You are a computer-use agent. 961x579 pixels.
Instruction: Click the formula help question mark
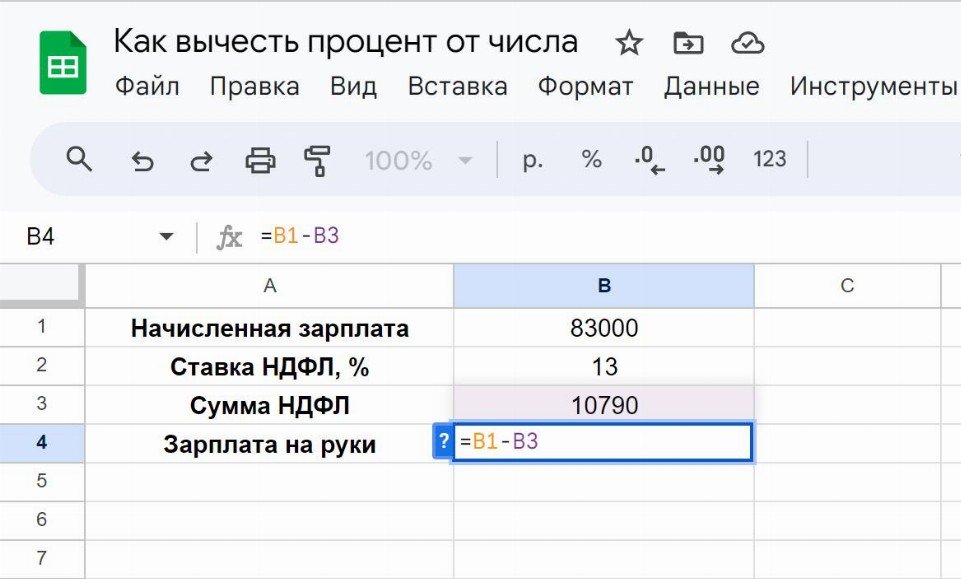pos(443,441)
